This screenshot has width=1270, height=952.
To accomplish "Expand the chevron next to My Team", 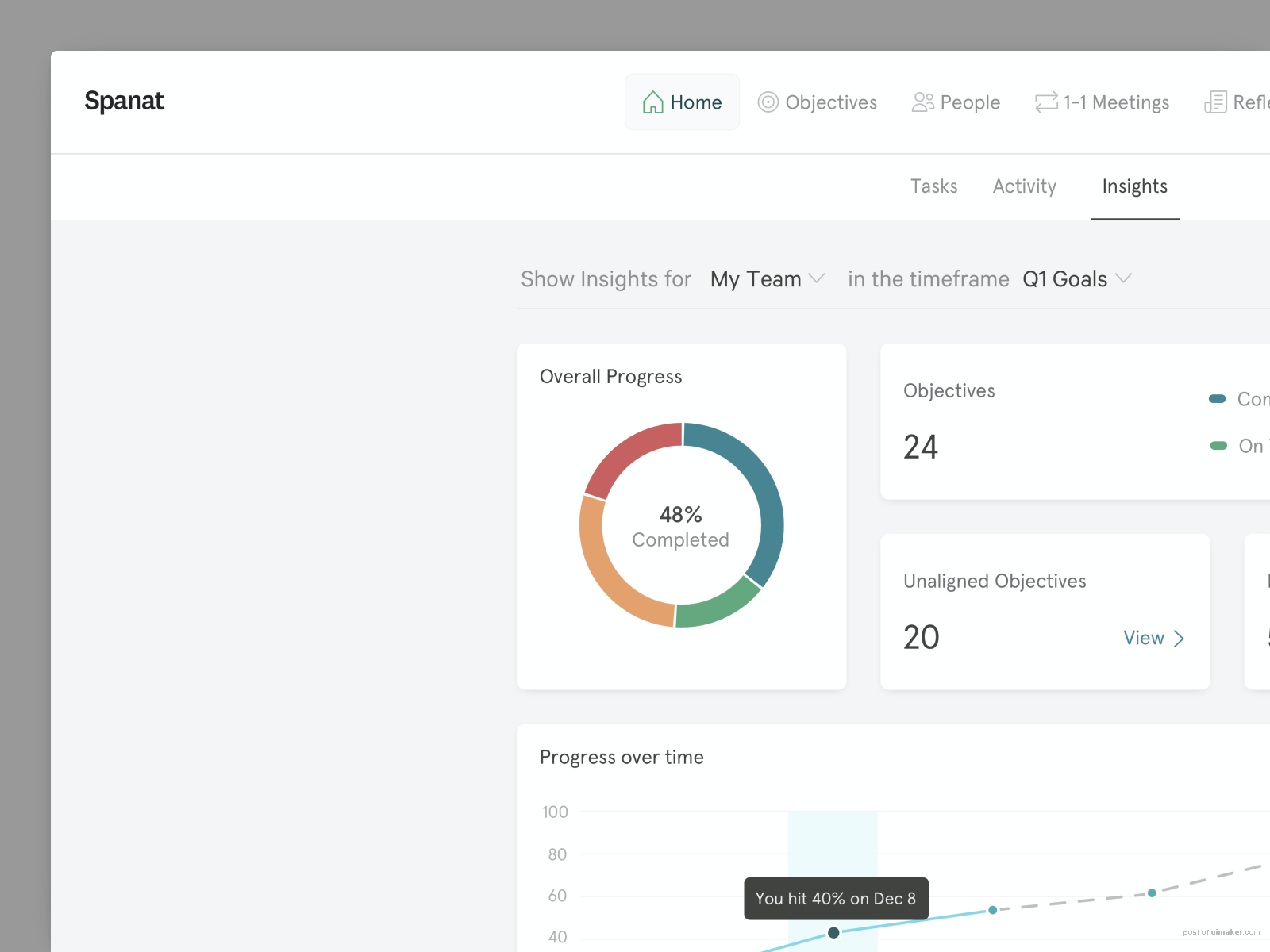I will pos(817,278).
